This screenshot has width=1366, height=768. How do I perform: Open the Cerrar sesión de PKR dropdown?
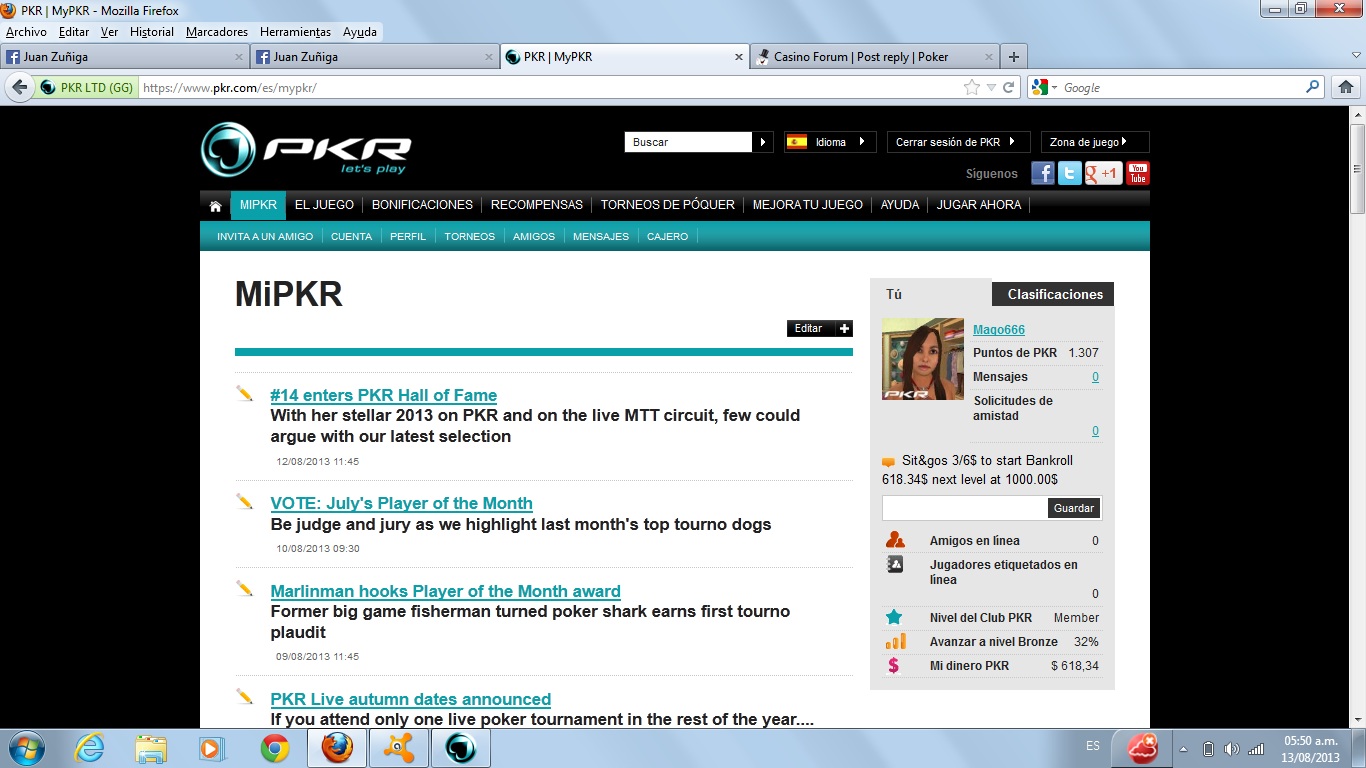[x=959, y=142]
